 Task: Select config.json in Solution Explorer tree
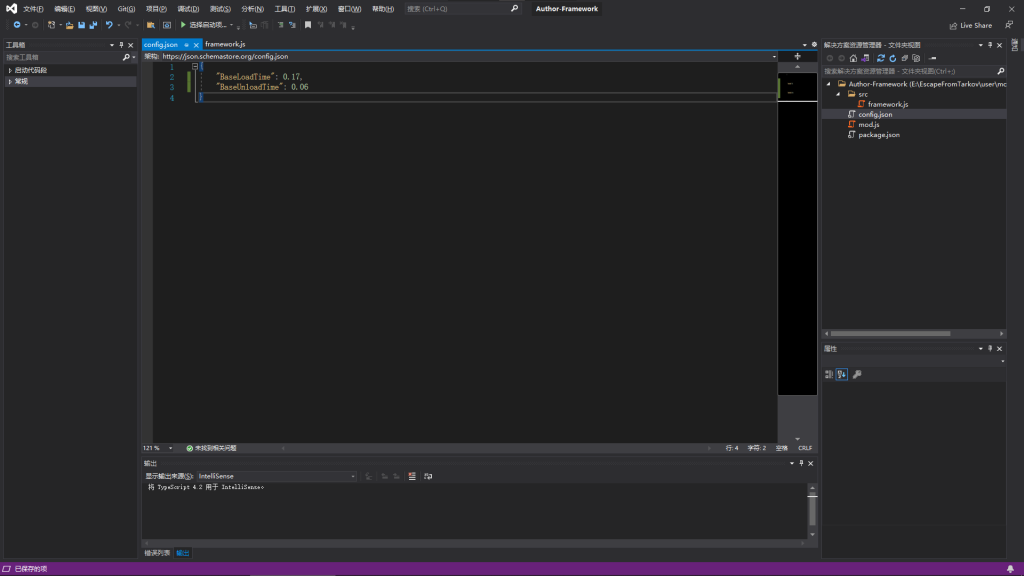coord(875,114)
